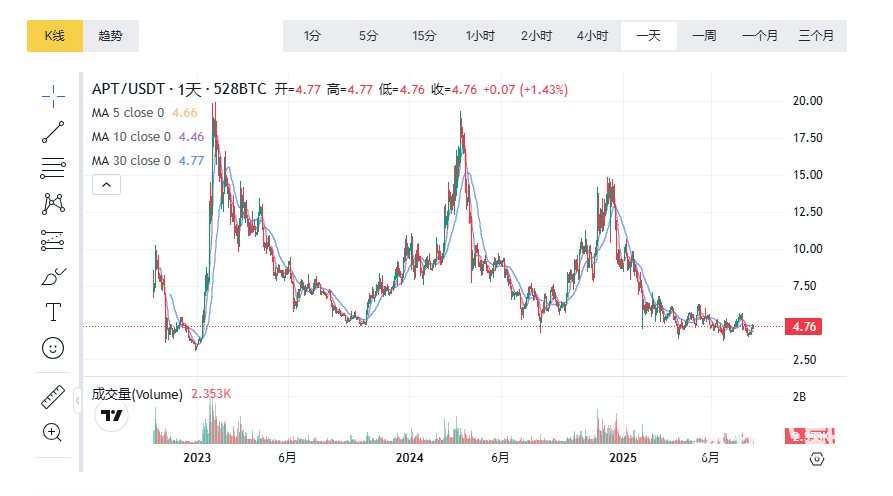
Task: Select the brush drawing tool
Action: [53, 276]
